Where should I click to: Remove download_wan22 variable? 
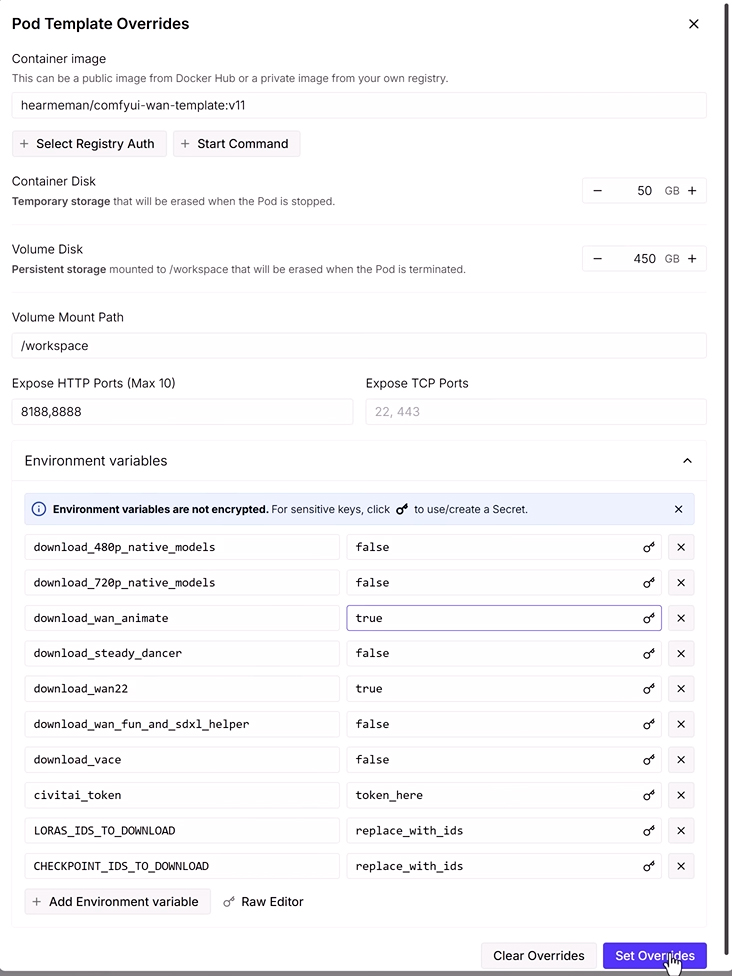point(681,688)
